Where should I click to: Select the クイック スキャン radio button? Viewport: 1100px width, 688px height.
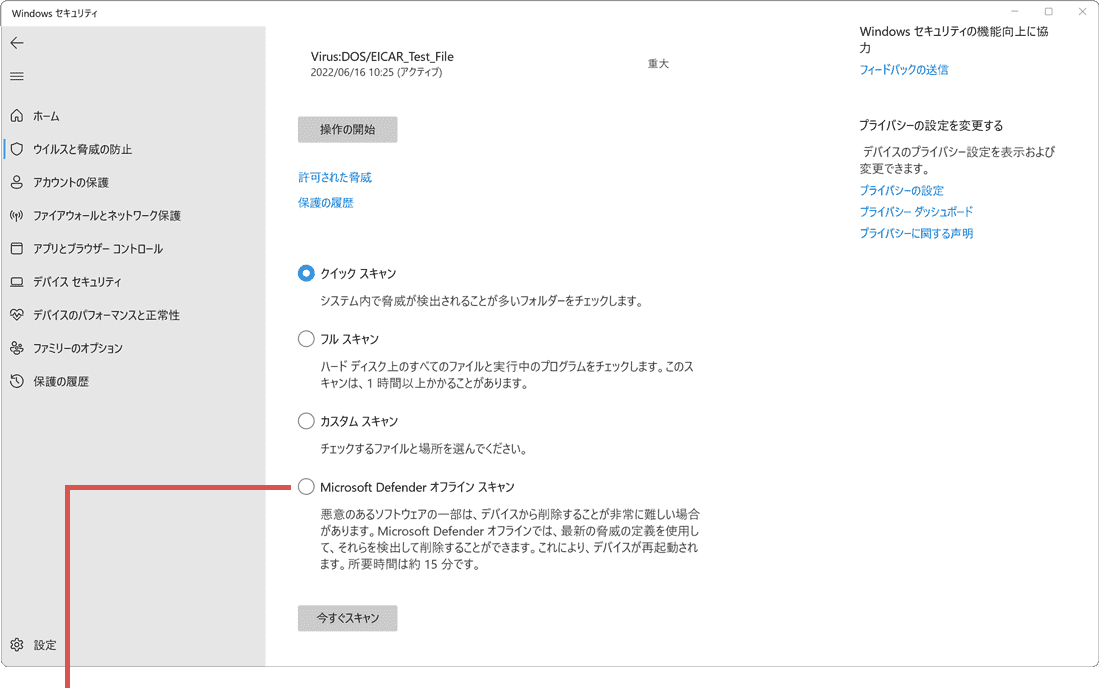(306, 273)
